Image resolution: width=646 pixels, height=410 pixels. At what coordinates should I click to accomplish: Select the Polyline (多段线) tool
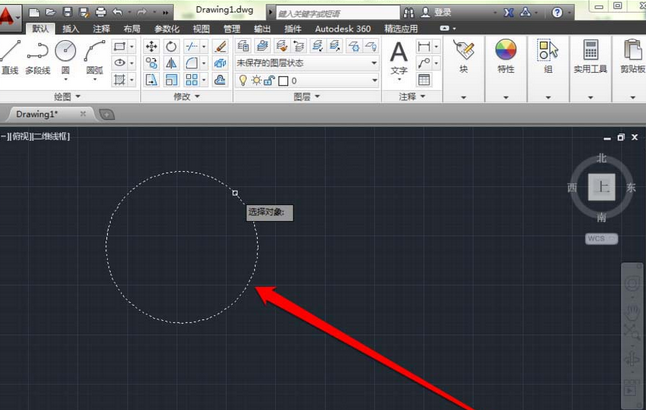click(38, 54)
